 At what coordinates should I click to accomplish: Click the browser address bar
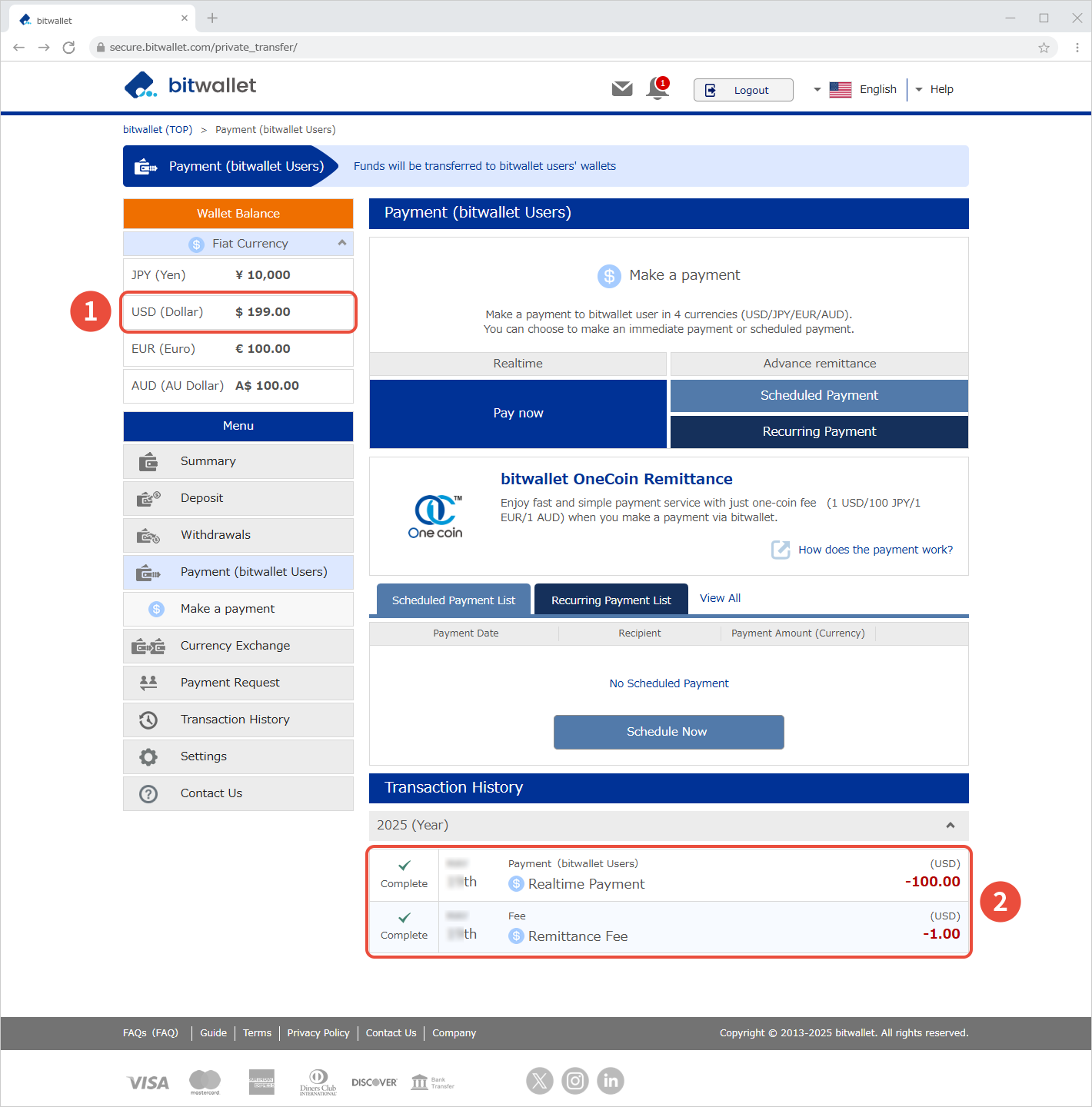[573, 48]
